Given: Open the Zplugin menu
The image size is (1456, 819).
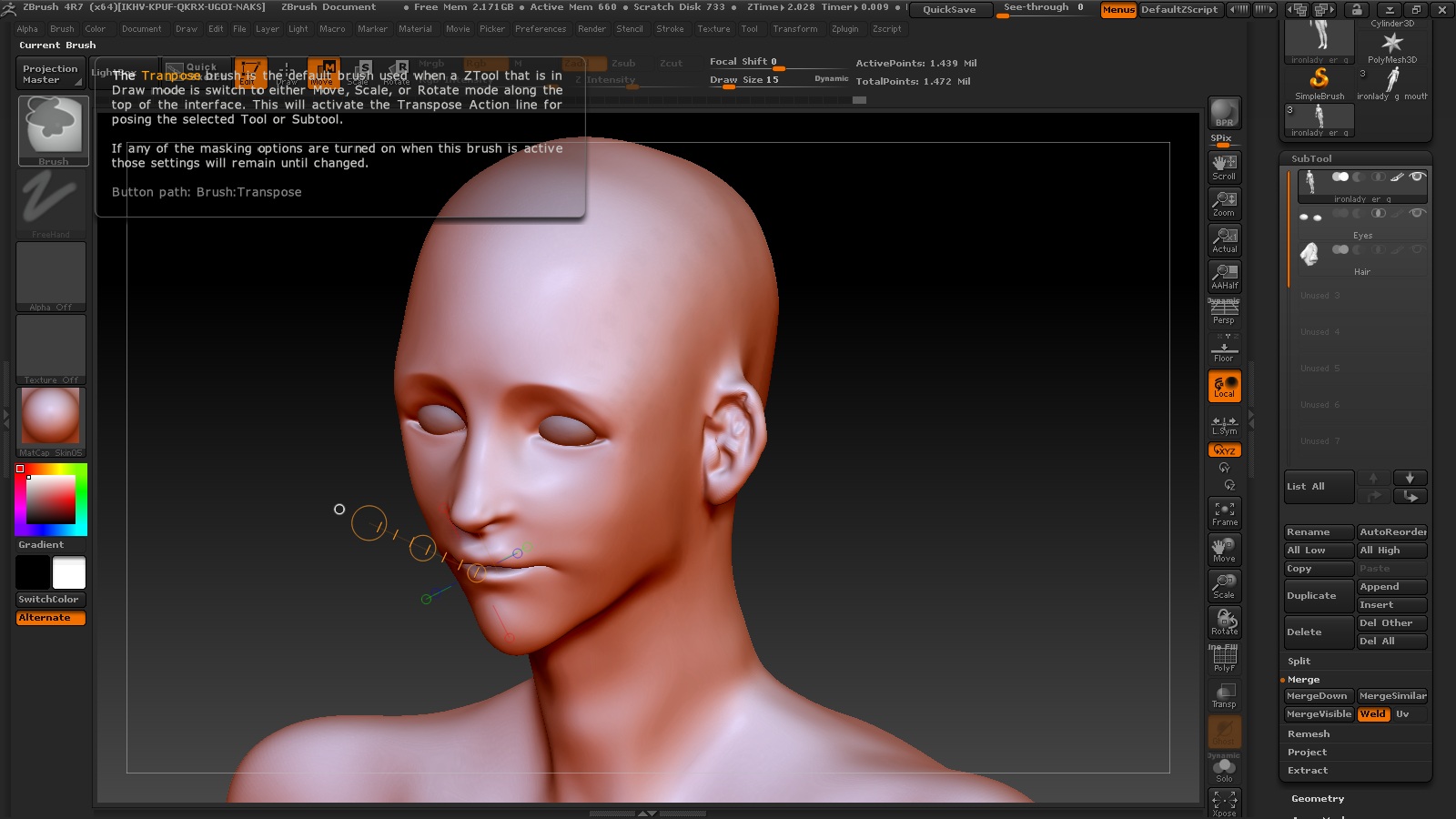Looking at the screenshot, I should (845, 29).
